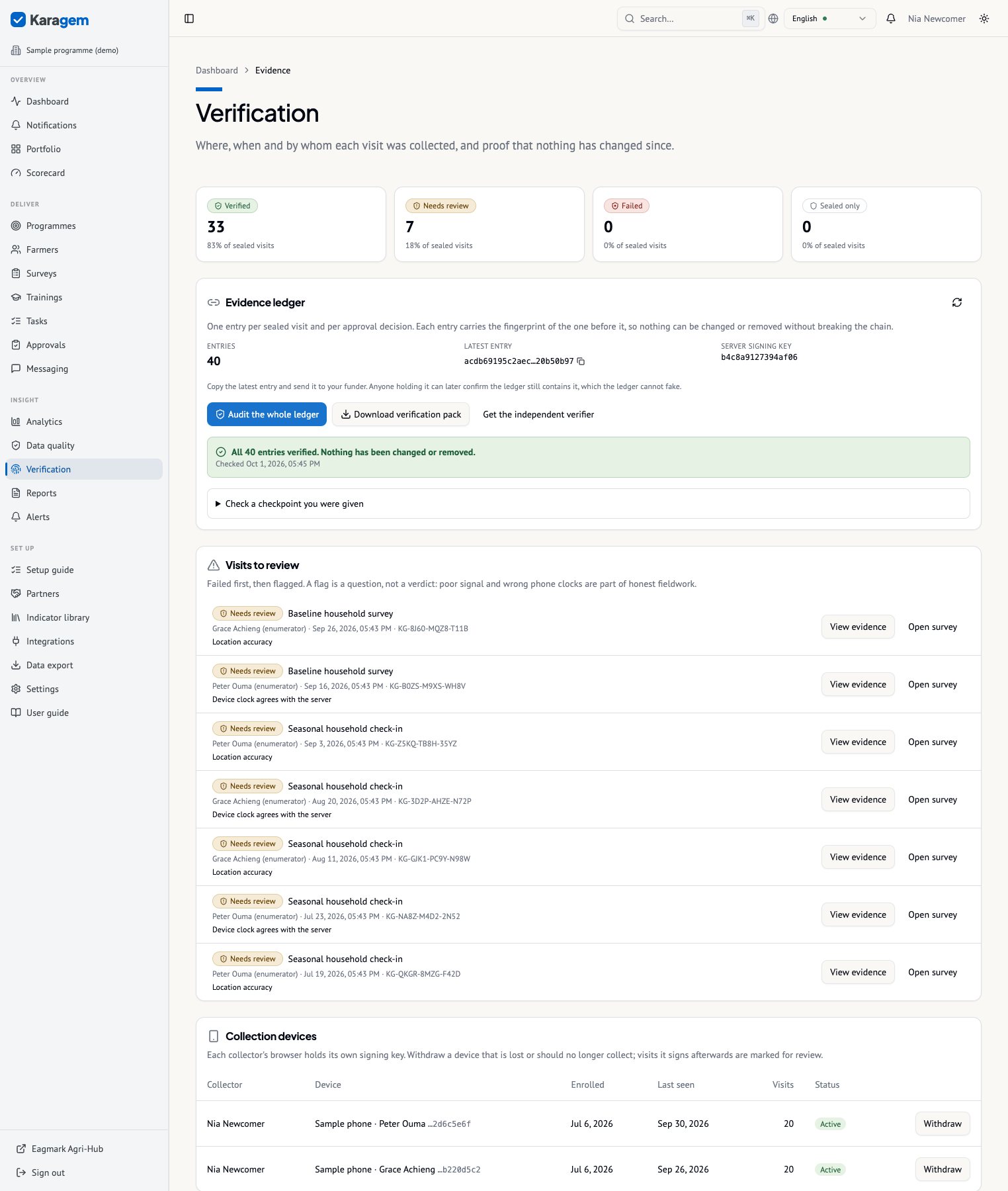Open the Setup guide page
1008x1191 pixels.
[83, 570]
